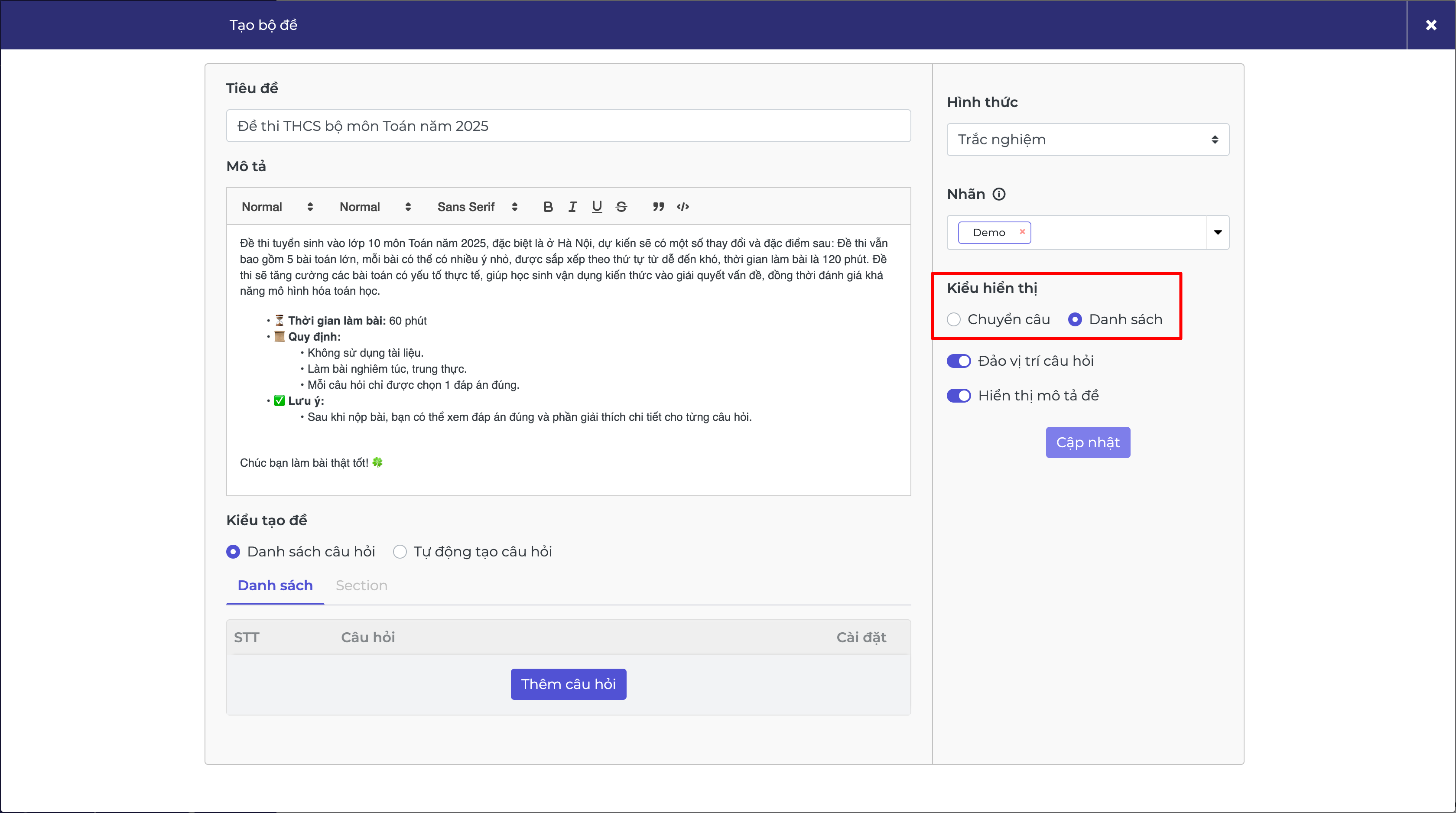Switch to the Section tab
1456x813 pixels.
click(361, 586)
